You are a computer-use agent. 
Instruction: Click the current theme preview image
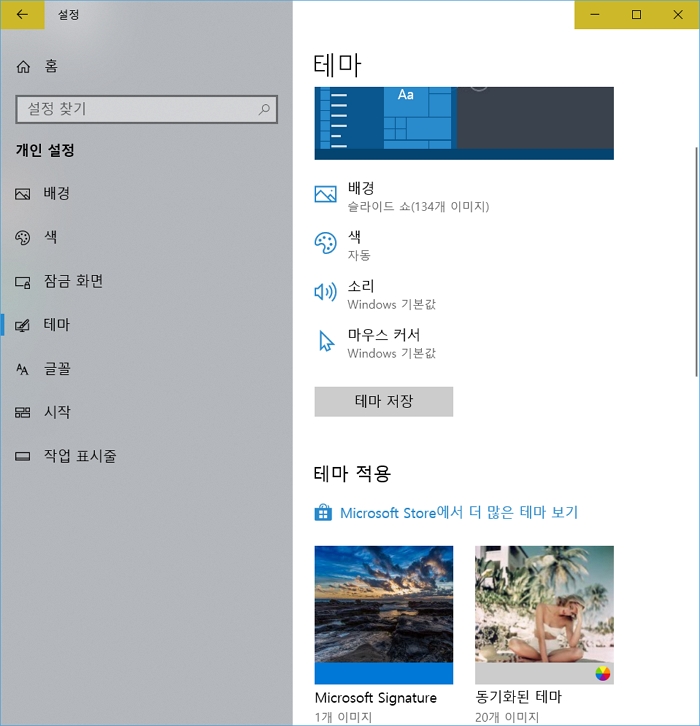(464, 123)
